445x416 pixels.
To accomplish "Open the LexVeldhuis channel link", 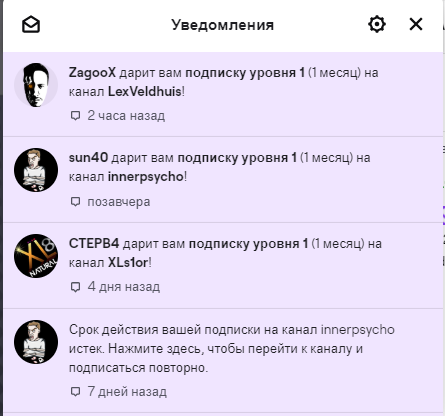I will pyautogui.click(x=145, y=91).
